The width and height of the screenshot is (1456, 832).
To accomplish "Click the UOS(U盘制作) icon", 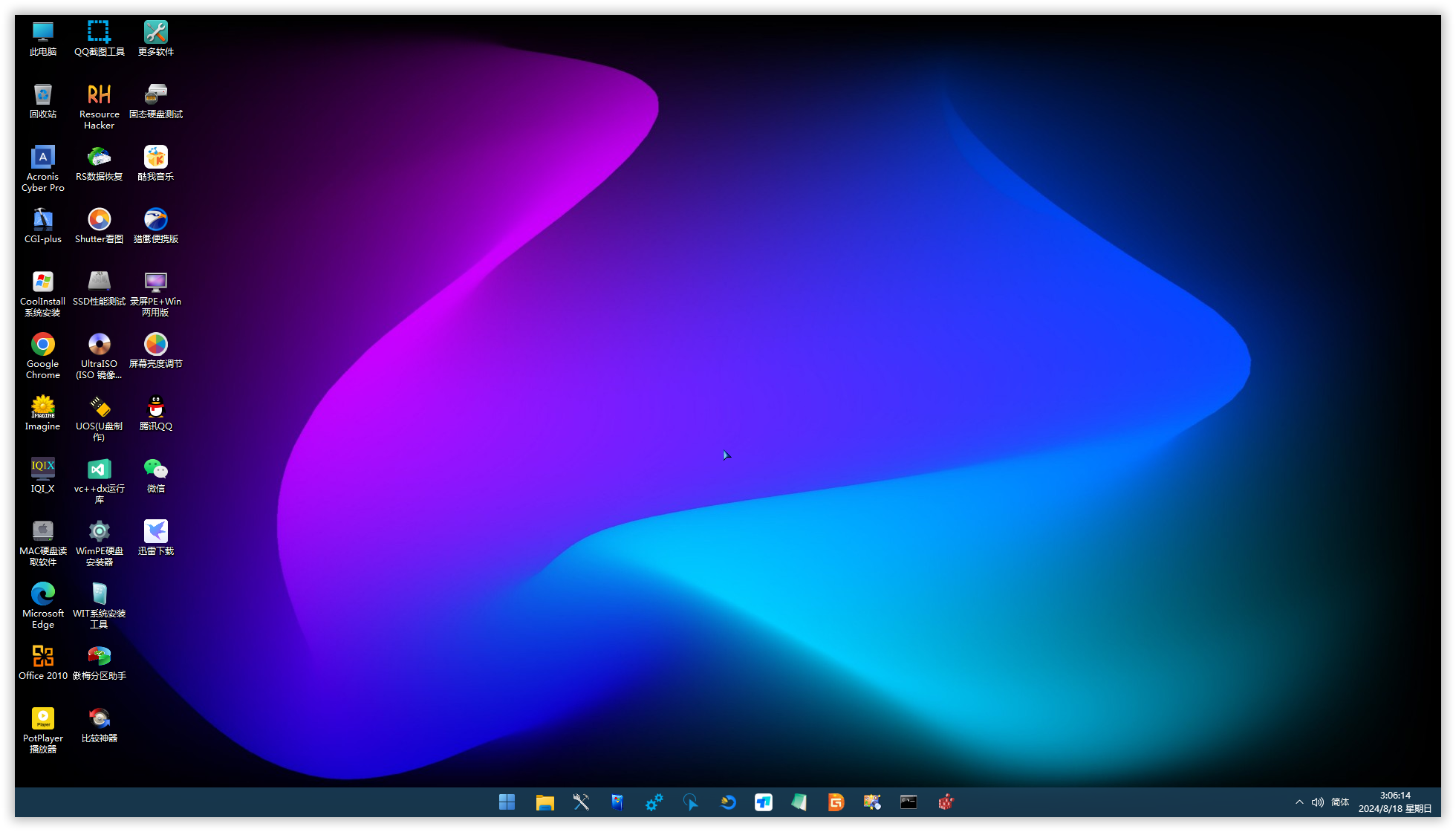I will pyautogui.click(x=100, y=418).
